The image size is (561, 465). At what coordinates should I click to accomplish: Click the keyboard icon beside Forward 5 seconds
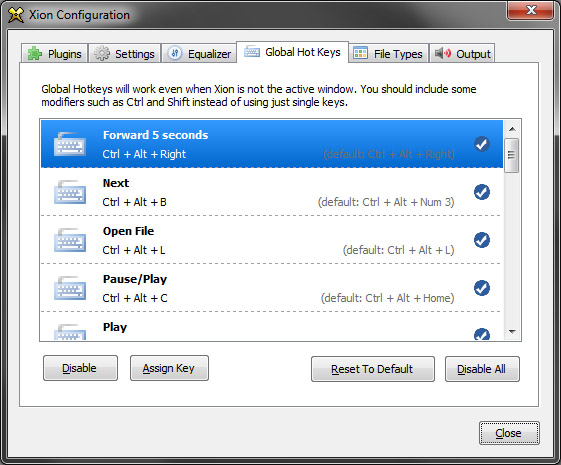click(x=70, y=144)
